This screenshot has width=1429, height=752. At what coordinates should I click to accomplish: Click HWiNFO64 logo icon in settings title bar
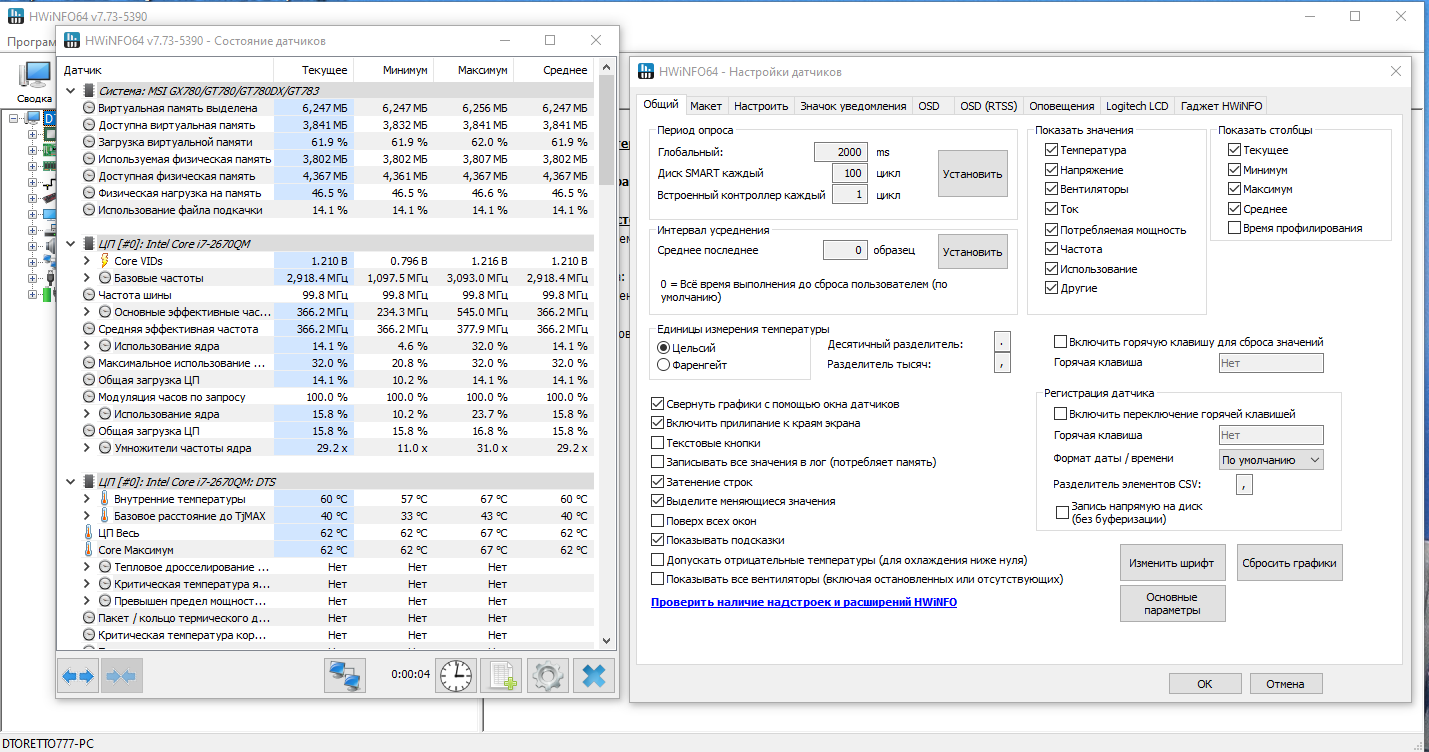click(x=647, y=72)
